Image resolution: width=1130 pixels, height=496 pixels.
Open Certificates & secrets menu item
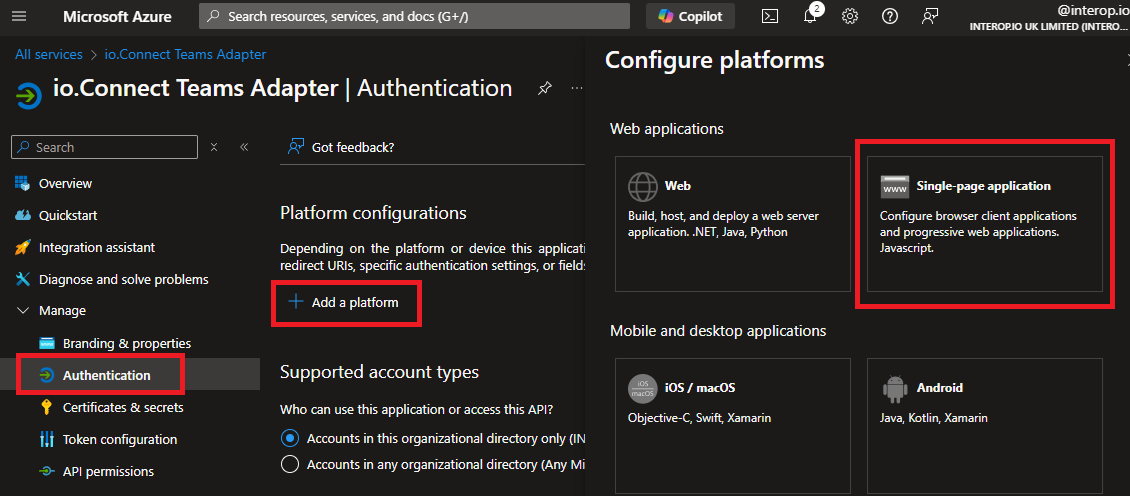coord(122,407)
